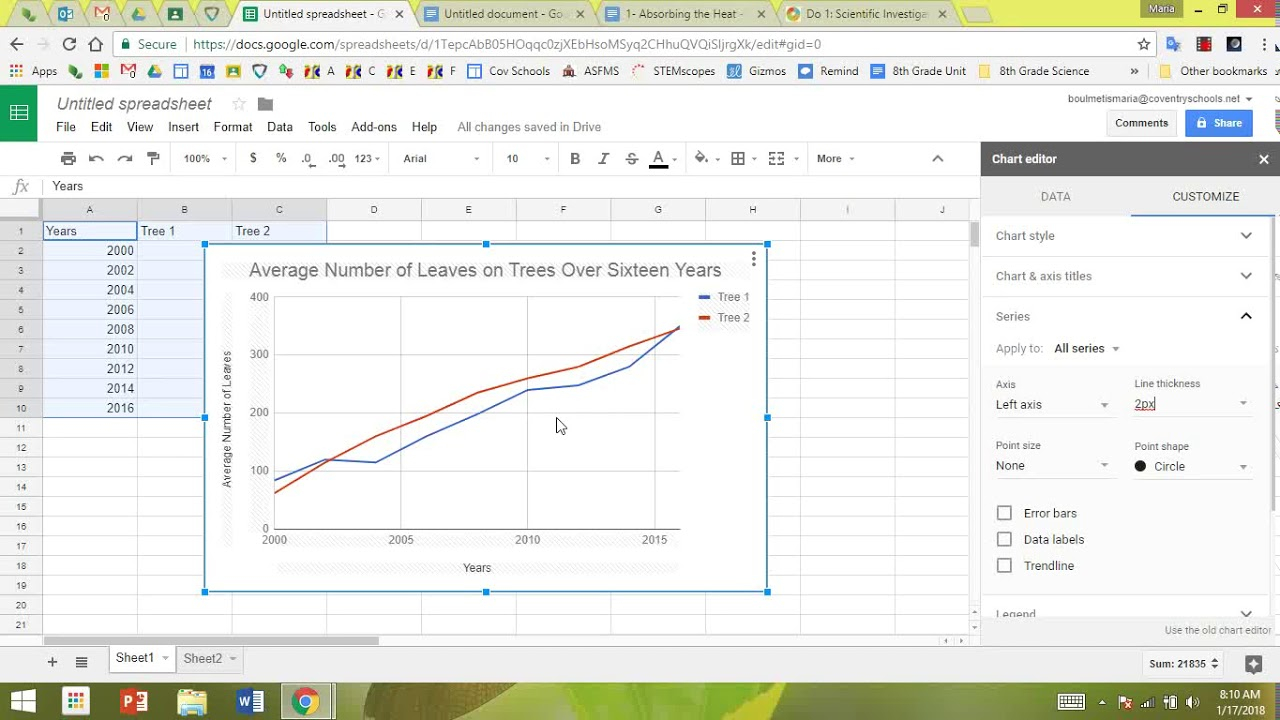Toggle bold formatting button

[575, 158]
